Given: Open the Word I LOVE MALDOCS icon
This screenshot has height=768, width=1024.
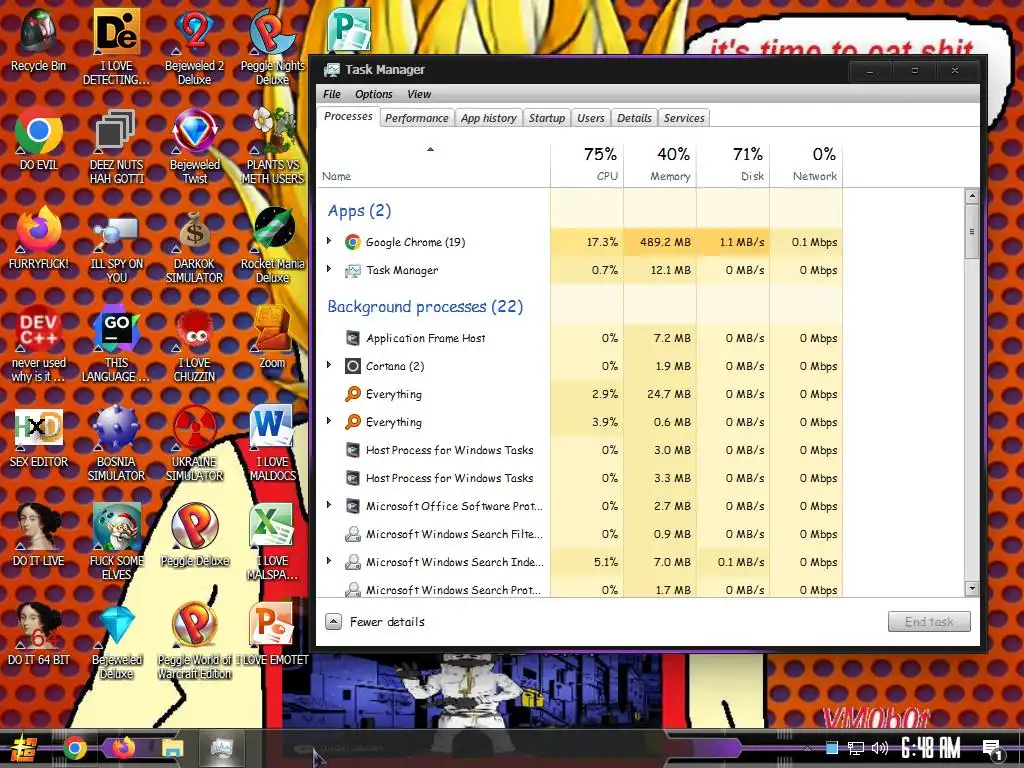Looking at the screenshot, I should [272, 444].
